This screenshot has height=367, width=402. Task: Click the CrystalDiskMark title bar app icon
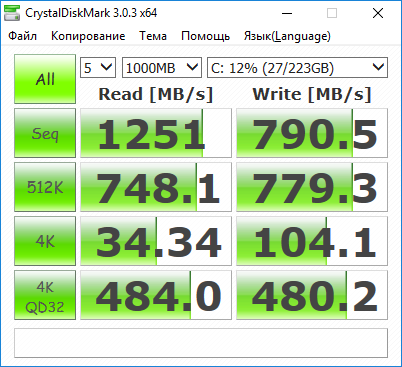(12, 13)
